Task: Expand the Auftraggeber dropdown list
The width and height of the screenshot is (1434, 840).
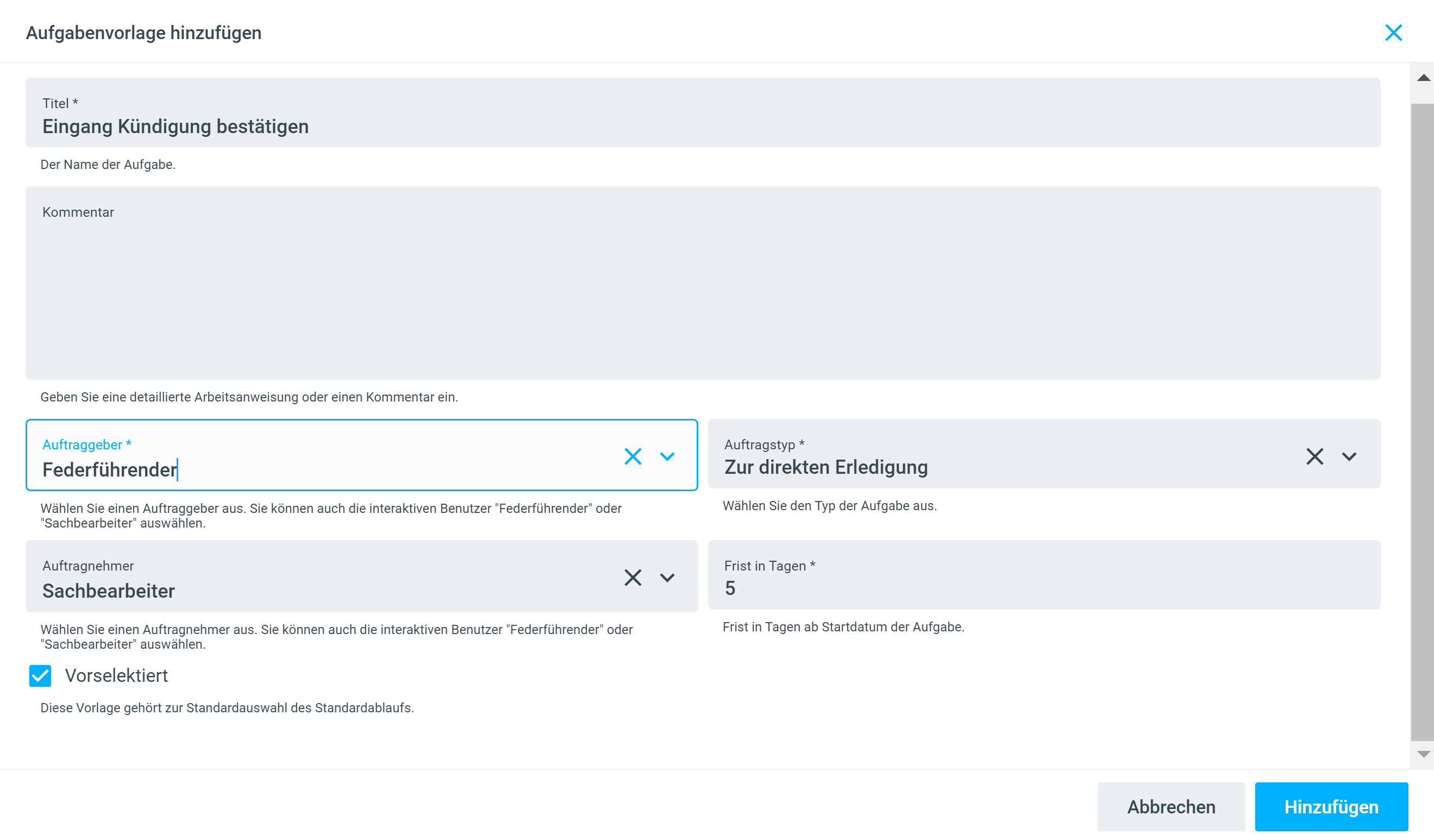Action: coord(667,456)
